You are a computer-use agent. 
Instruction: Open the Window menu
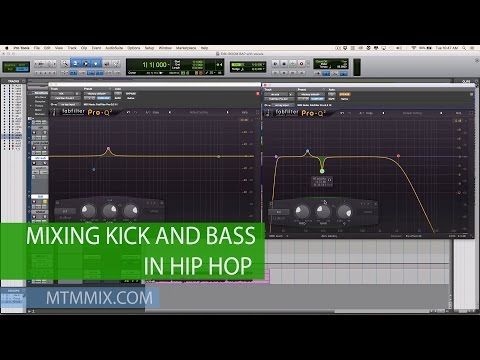pos(165,48)
